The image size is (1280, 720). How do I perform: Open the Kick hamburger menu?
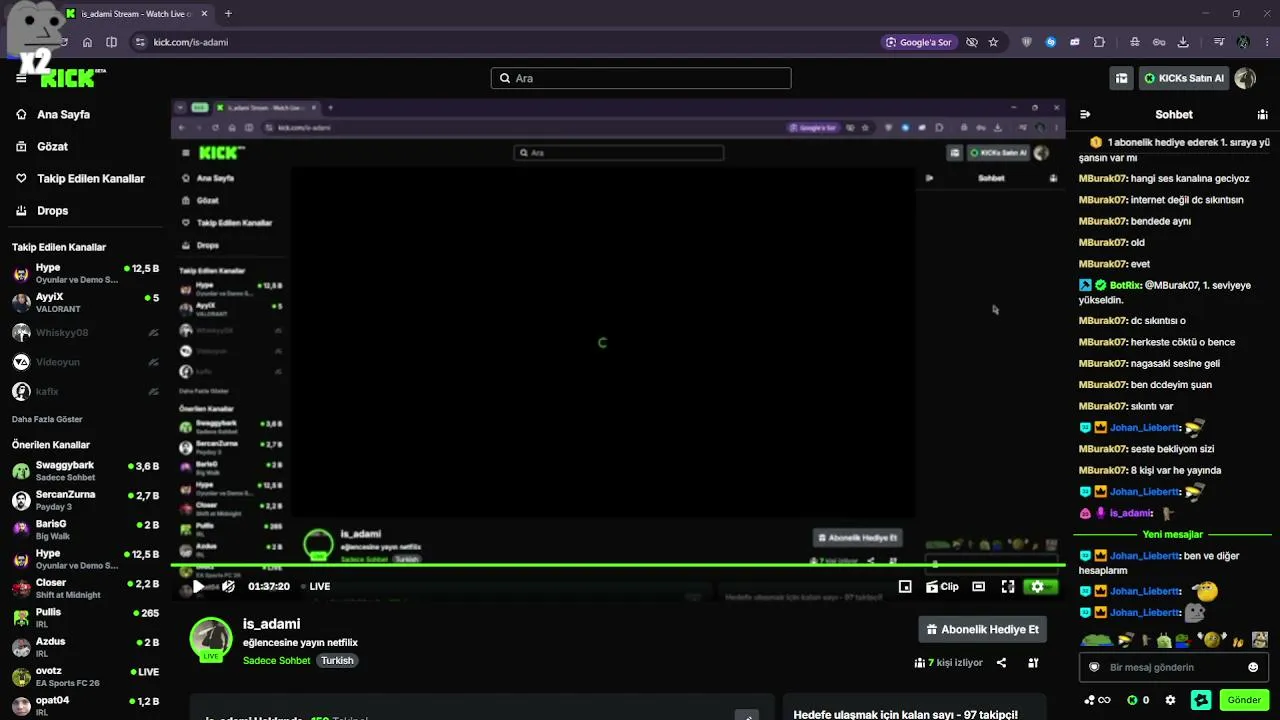click(21, 78)
